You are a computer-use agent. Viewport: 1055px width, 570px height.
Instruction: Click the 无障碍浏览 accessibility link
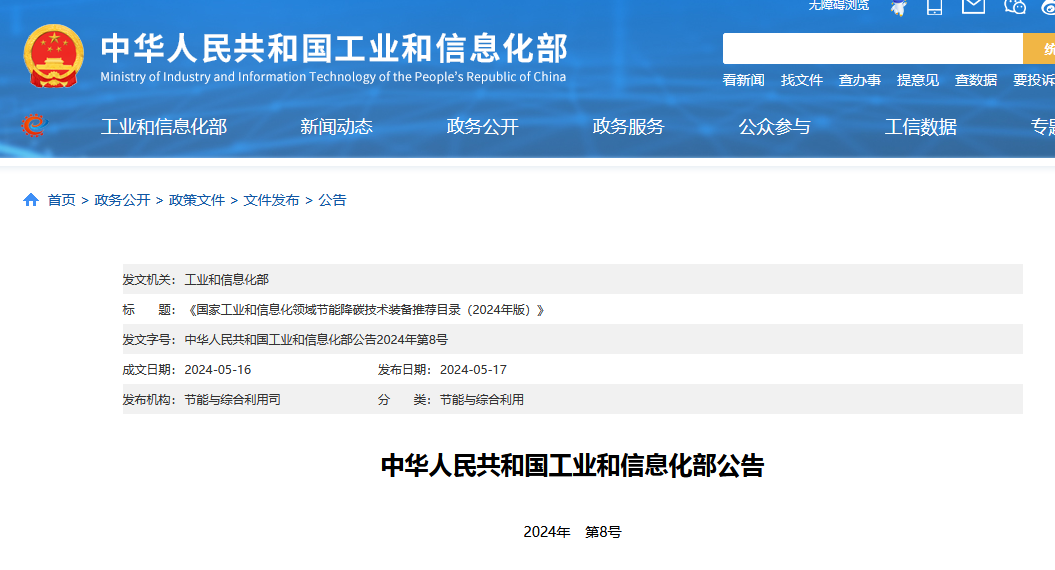(838, 5)
